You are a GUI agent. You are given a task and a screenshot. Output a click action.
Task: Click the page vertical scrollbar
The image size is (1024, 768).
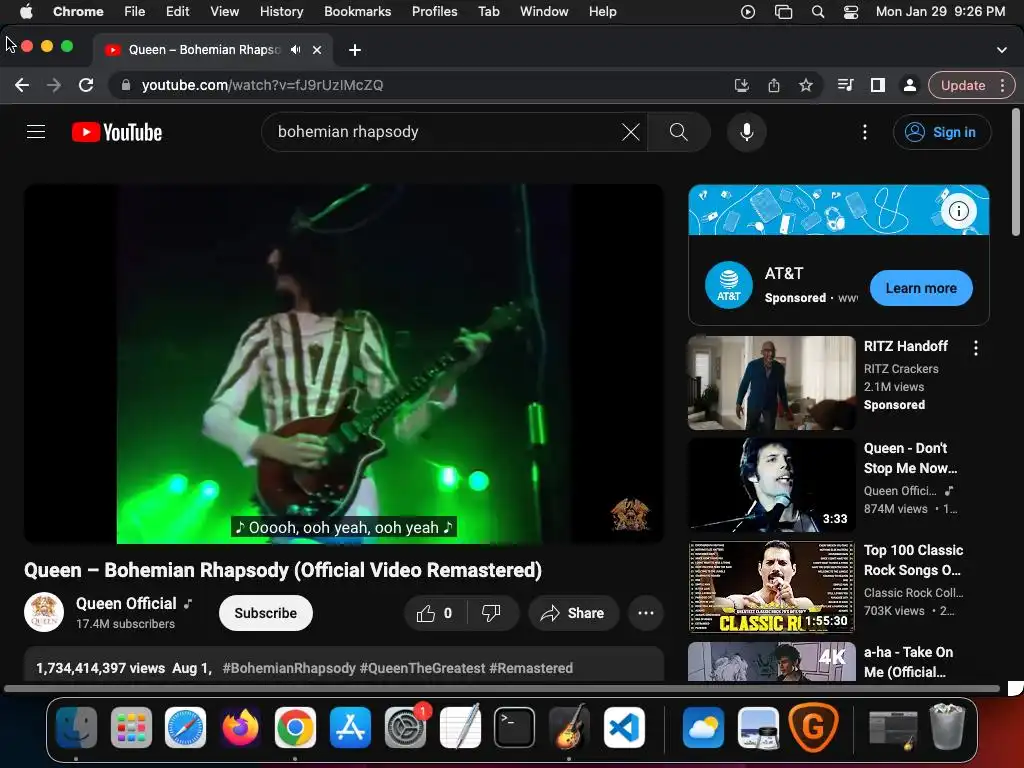click(x=1016, y=172)
